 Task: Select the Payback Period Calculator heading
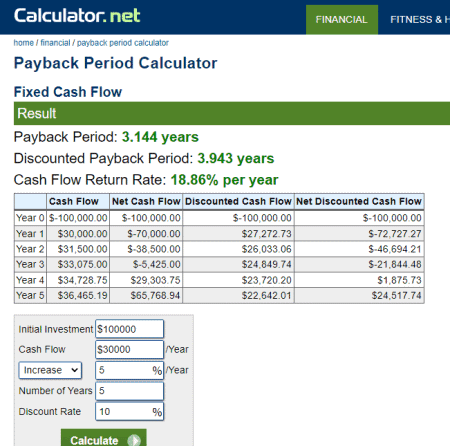(x=115, y=63)
